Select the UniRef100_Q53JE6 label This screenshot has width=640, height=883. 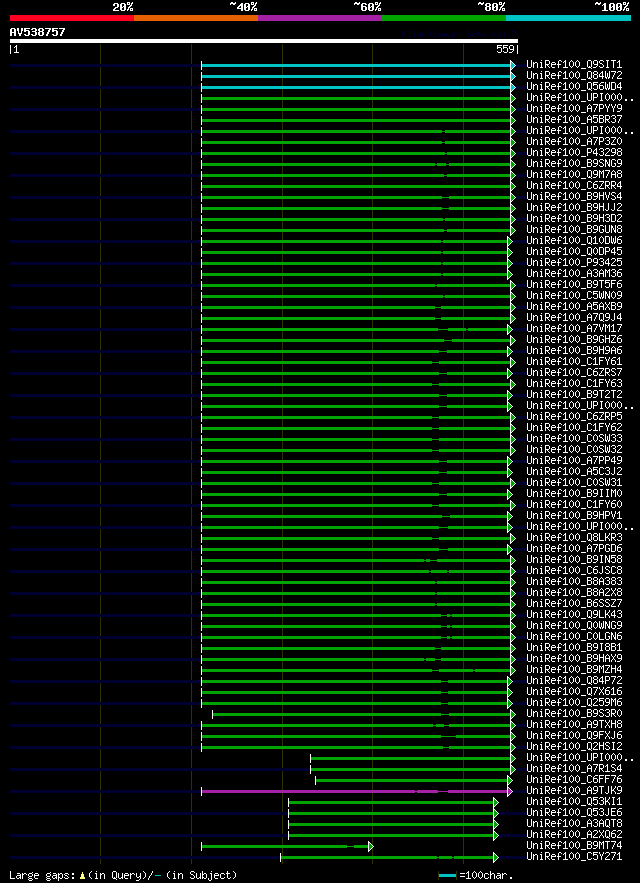click(x=574, y=813)
